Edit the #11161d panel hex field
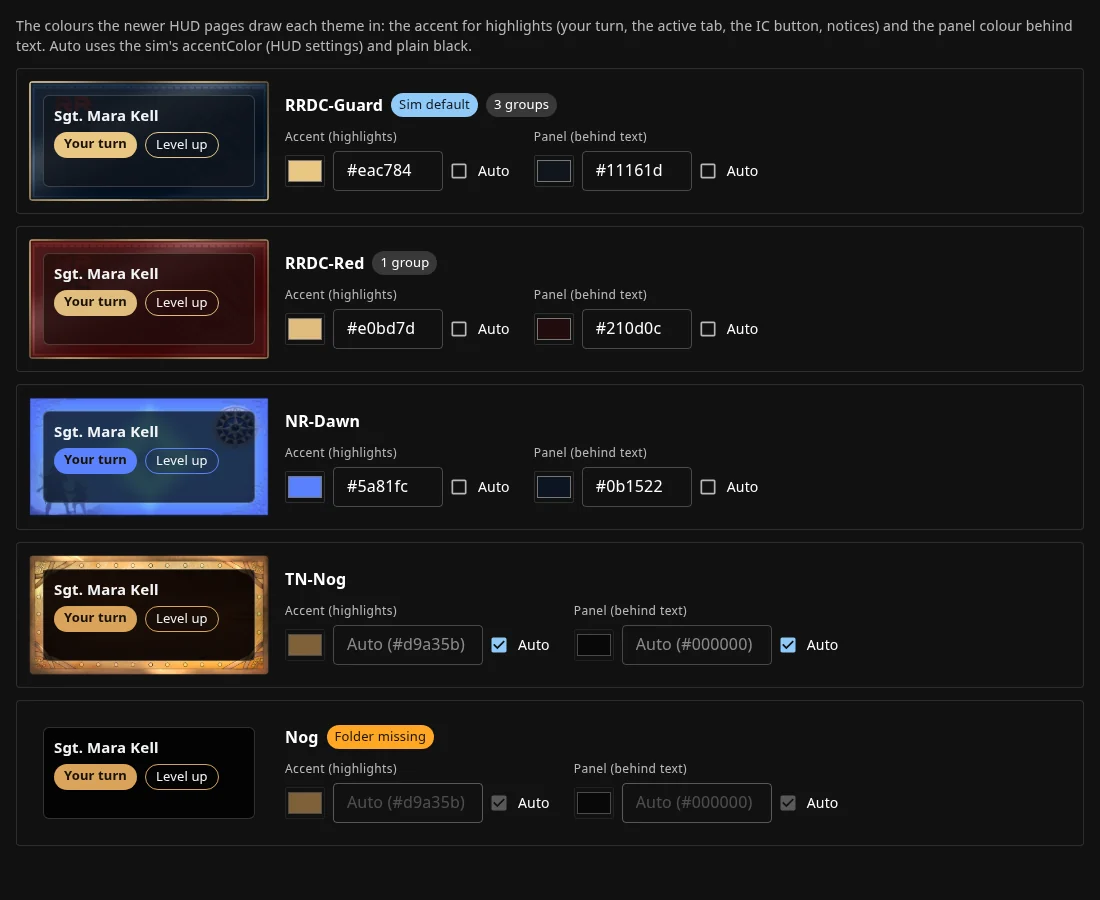Image resolution: width=1100 pixels, height=900 pixels. pos(636,171)
